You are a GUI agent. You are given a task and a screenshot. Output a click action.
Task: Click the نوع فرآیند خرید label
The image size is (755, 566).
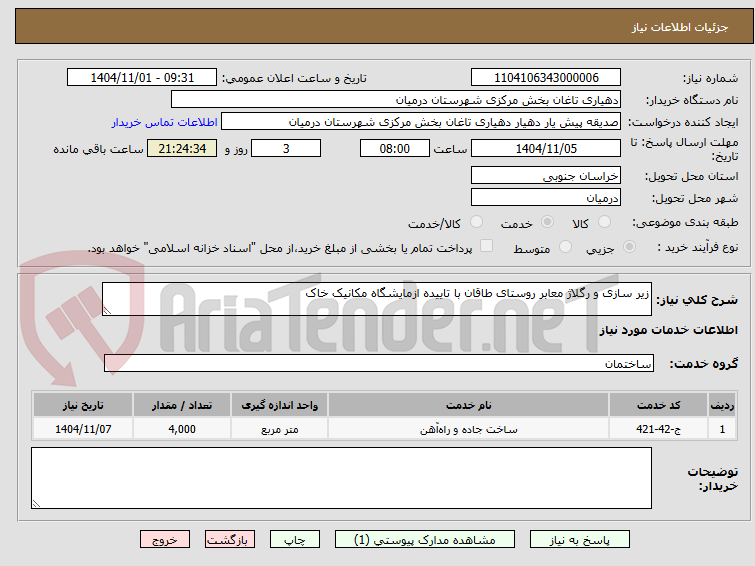(x=698, y=247)
